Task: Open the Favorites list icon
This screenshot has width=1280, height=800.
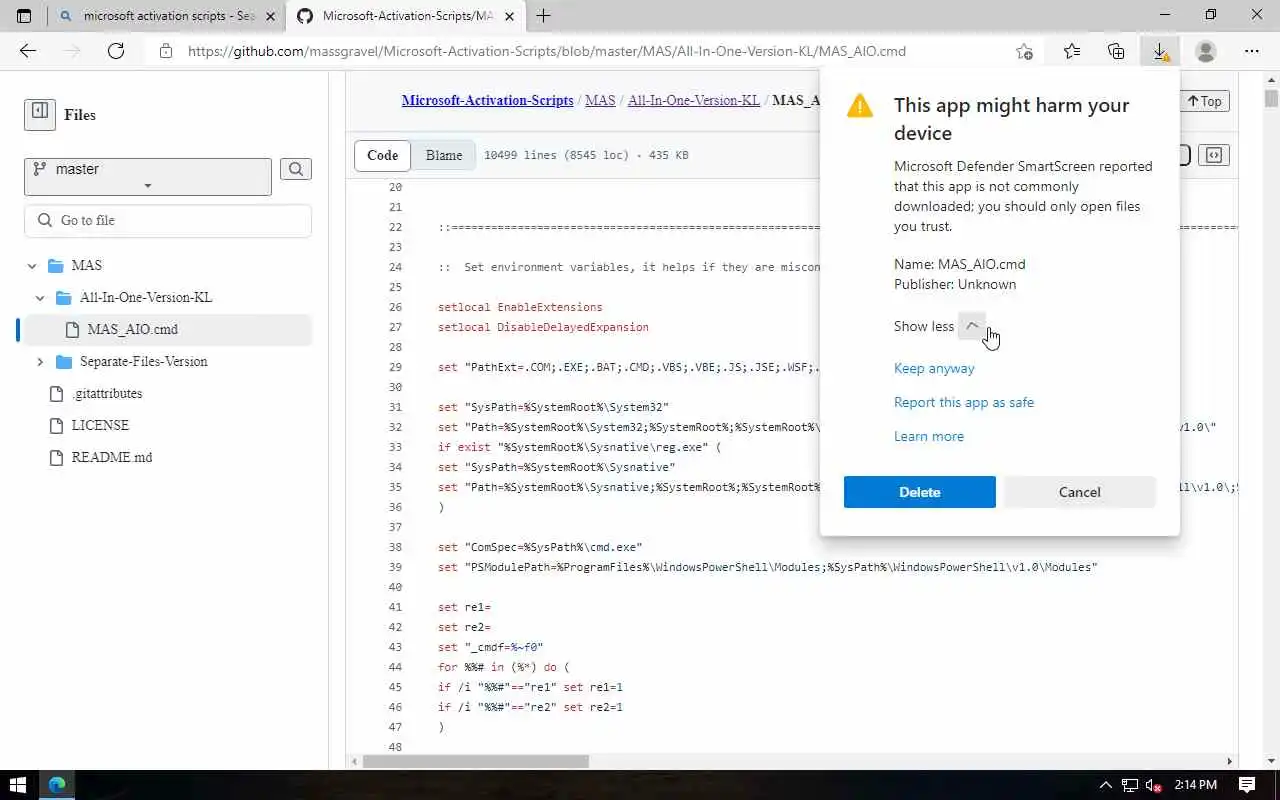Action: coord(1072,51)
